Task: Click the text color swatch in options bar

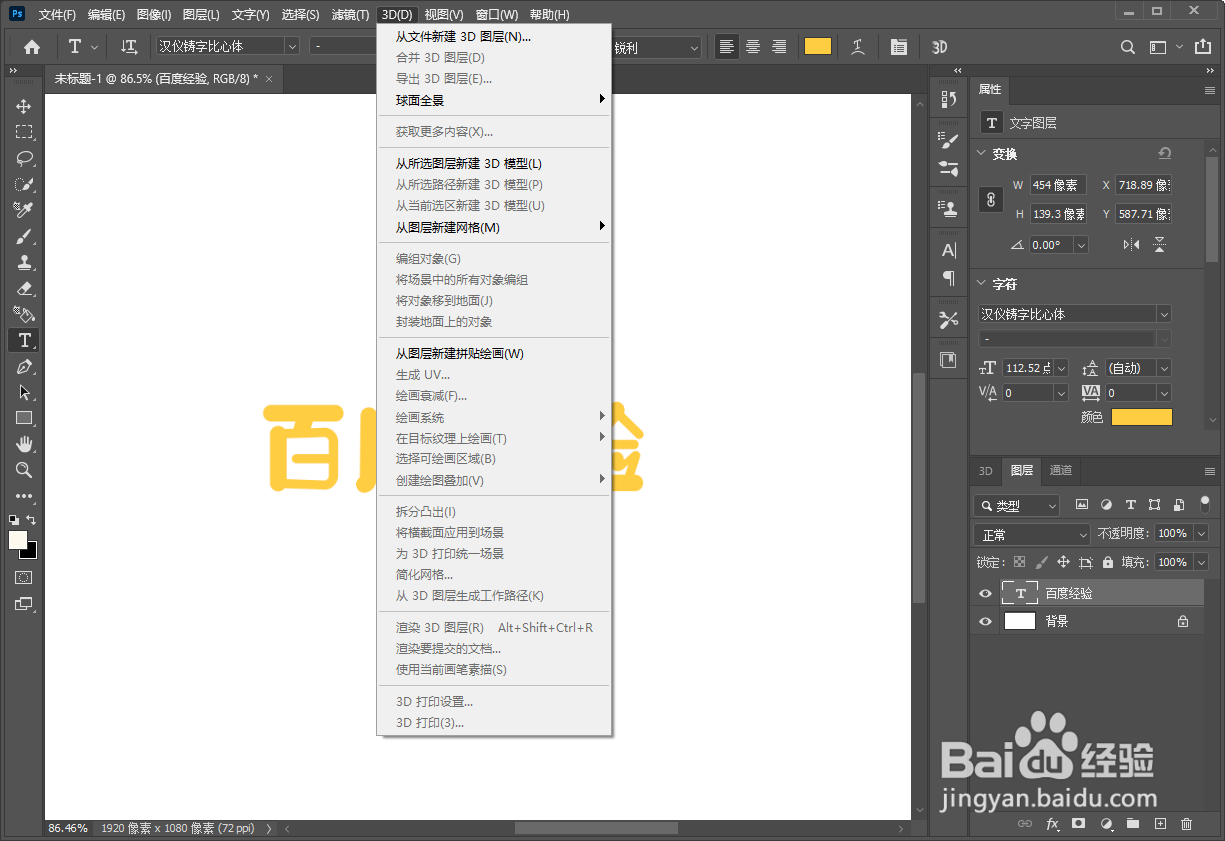Action: click(818, 46)
